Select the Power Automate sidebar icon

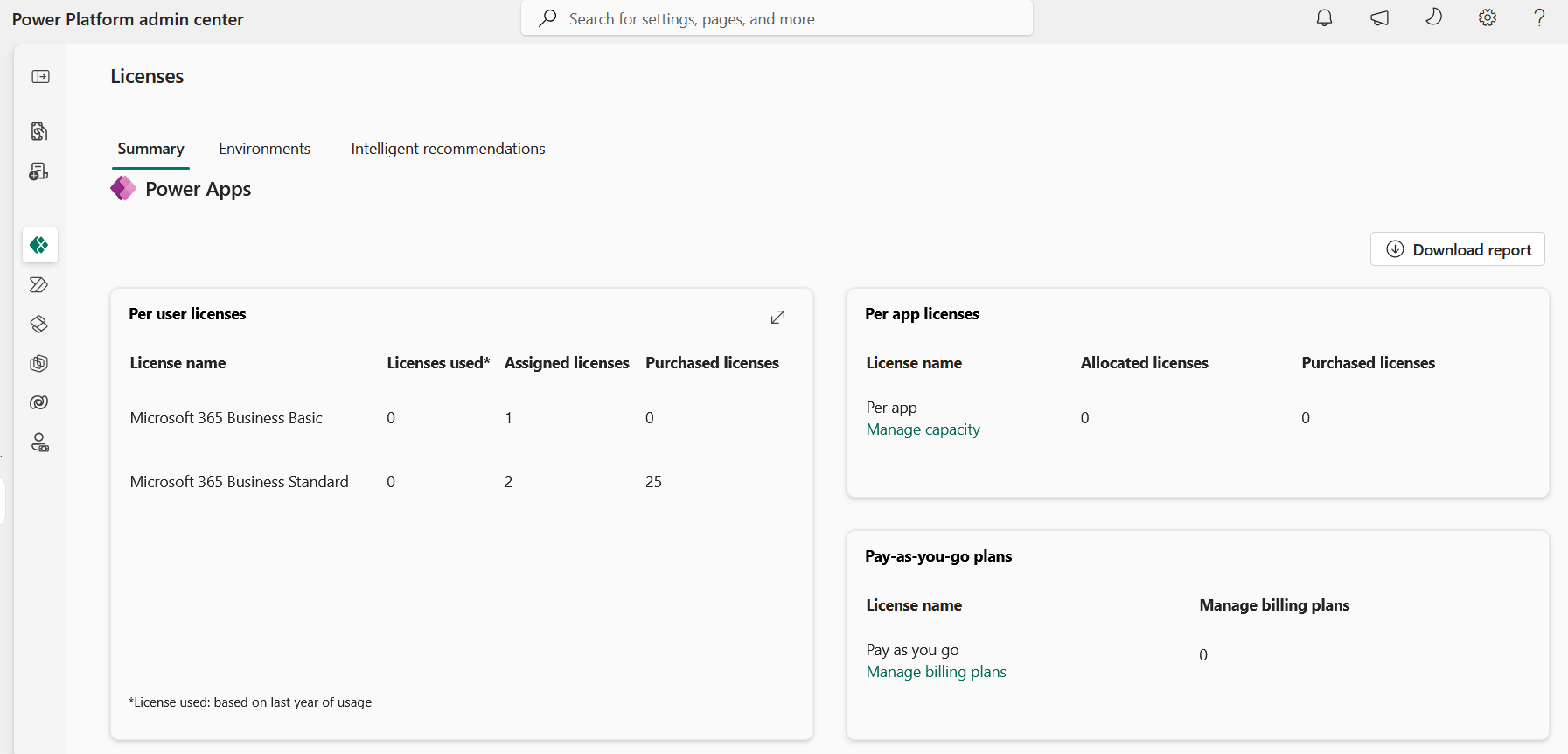[39, 285]
